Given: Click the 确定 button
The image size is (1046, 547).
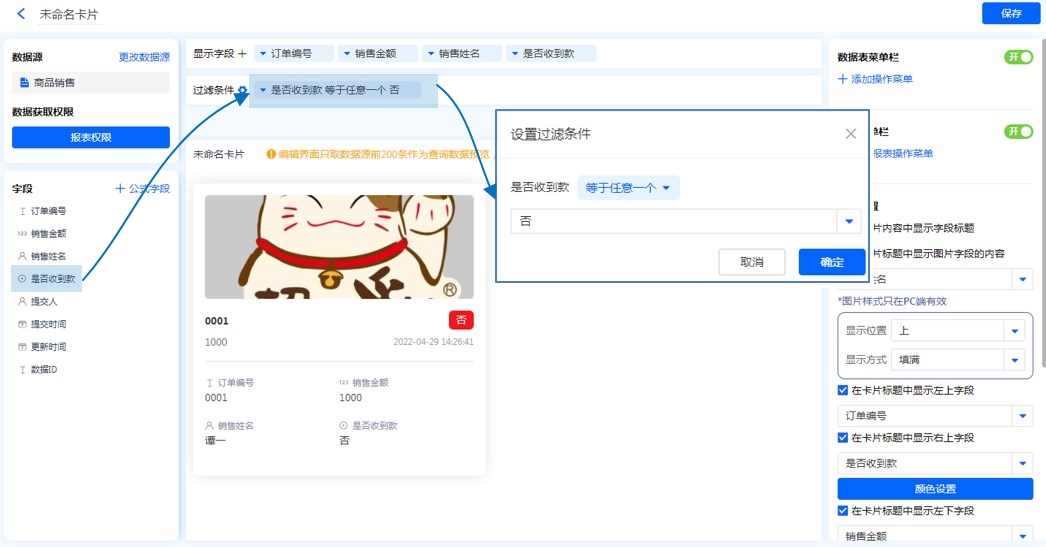Looking at the screenshot, I should tap(831, 262).
